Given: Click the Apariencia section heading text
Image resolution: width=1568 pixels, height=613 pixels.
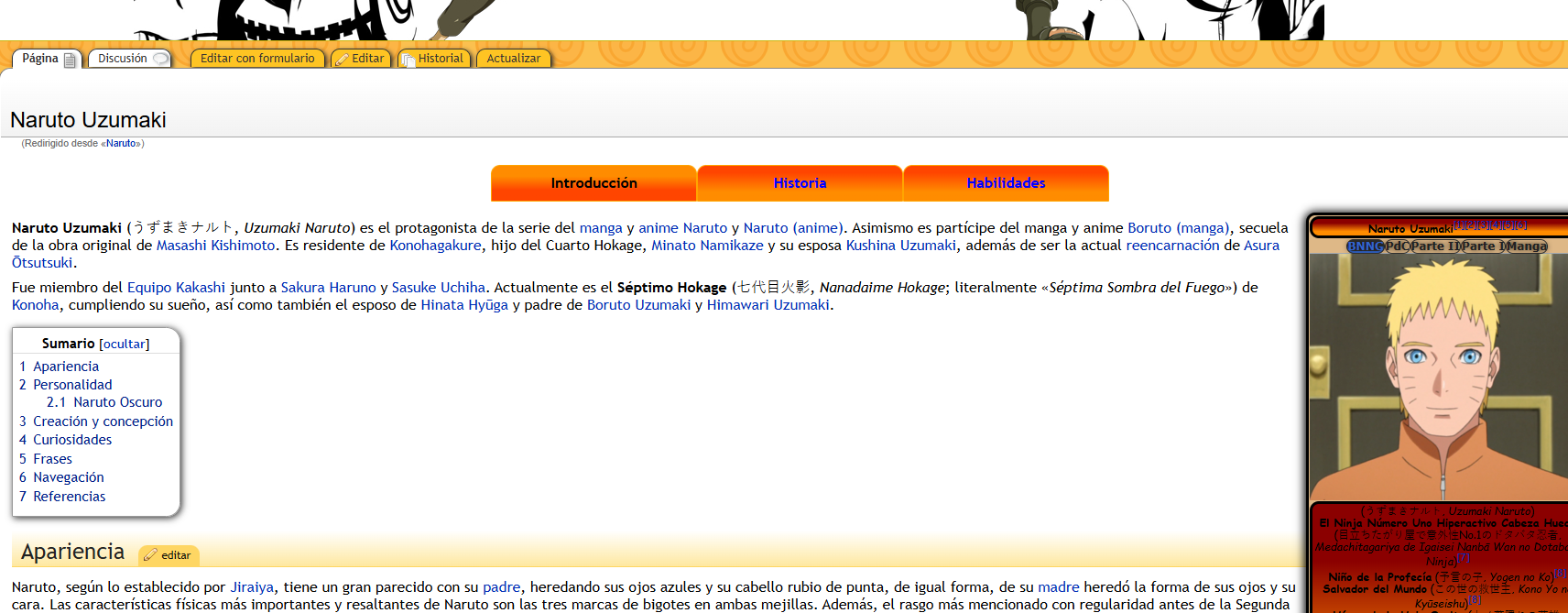Looking at the screenshot, I should (x=72, y=552).
